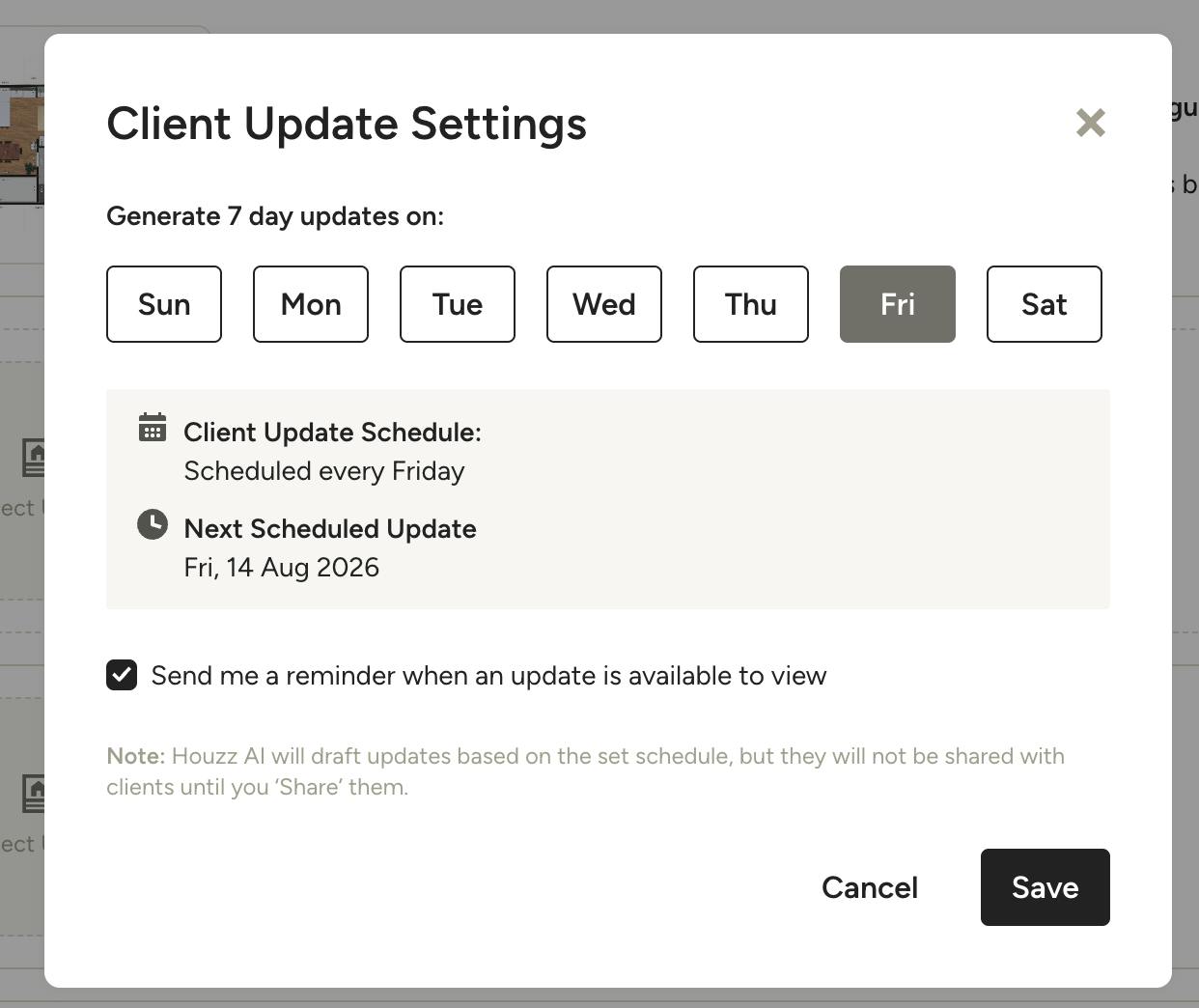Click the Cancel button
This screenshot has height=1008, width=1199.
(x=870, y=887)
